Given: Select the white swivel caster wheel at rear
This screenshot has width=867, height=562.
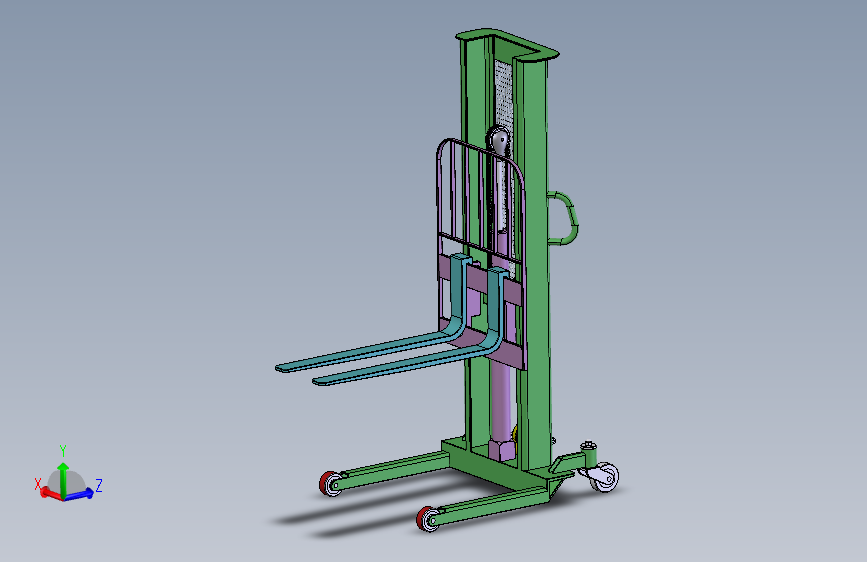Looking at the screenshot, I should [x=604, y=477].
